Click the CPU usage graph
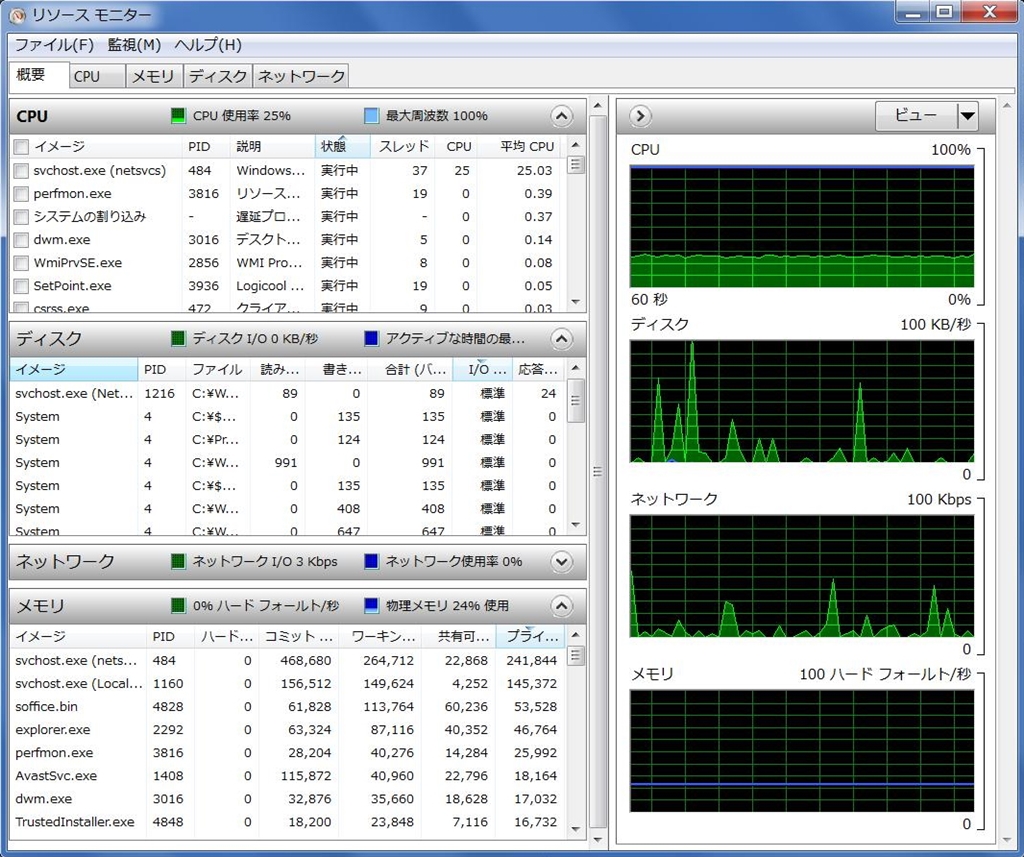Image resolution: width=1024 pixels, height=857 pixels. 802,226
